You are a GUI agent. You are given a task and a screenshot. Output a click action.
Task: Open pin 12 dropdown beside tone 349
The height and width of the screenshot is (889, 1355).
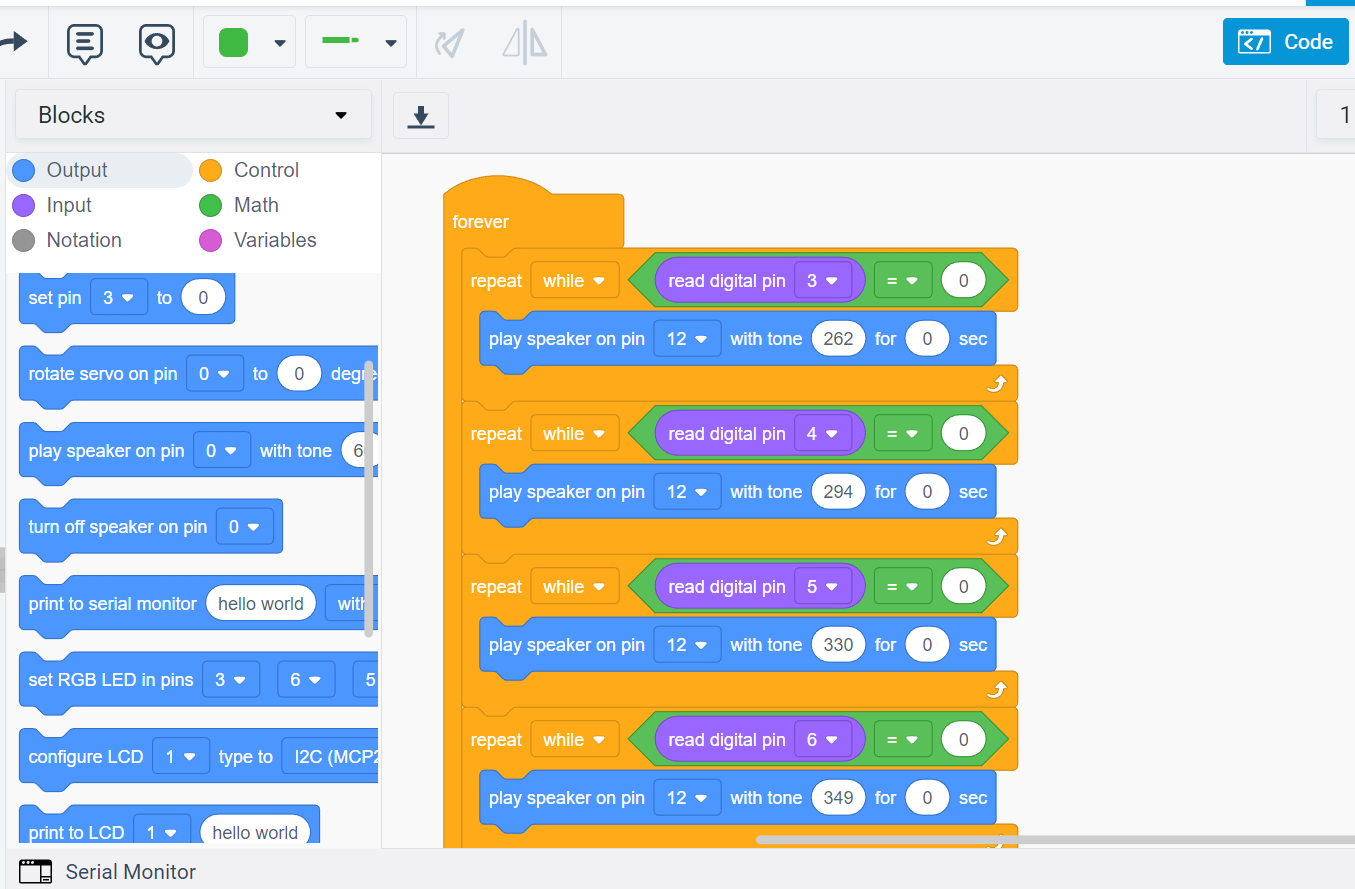(x=688, y=798)
